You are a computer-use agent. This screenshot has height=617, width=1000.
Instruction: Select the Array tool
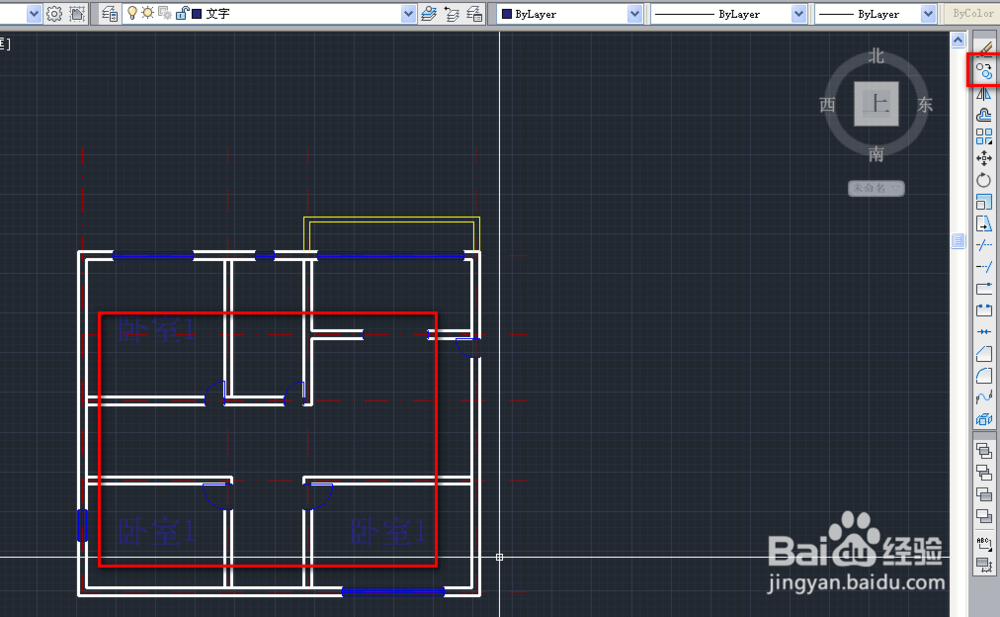984,137
